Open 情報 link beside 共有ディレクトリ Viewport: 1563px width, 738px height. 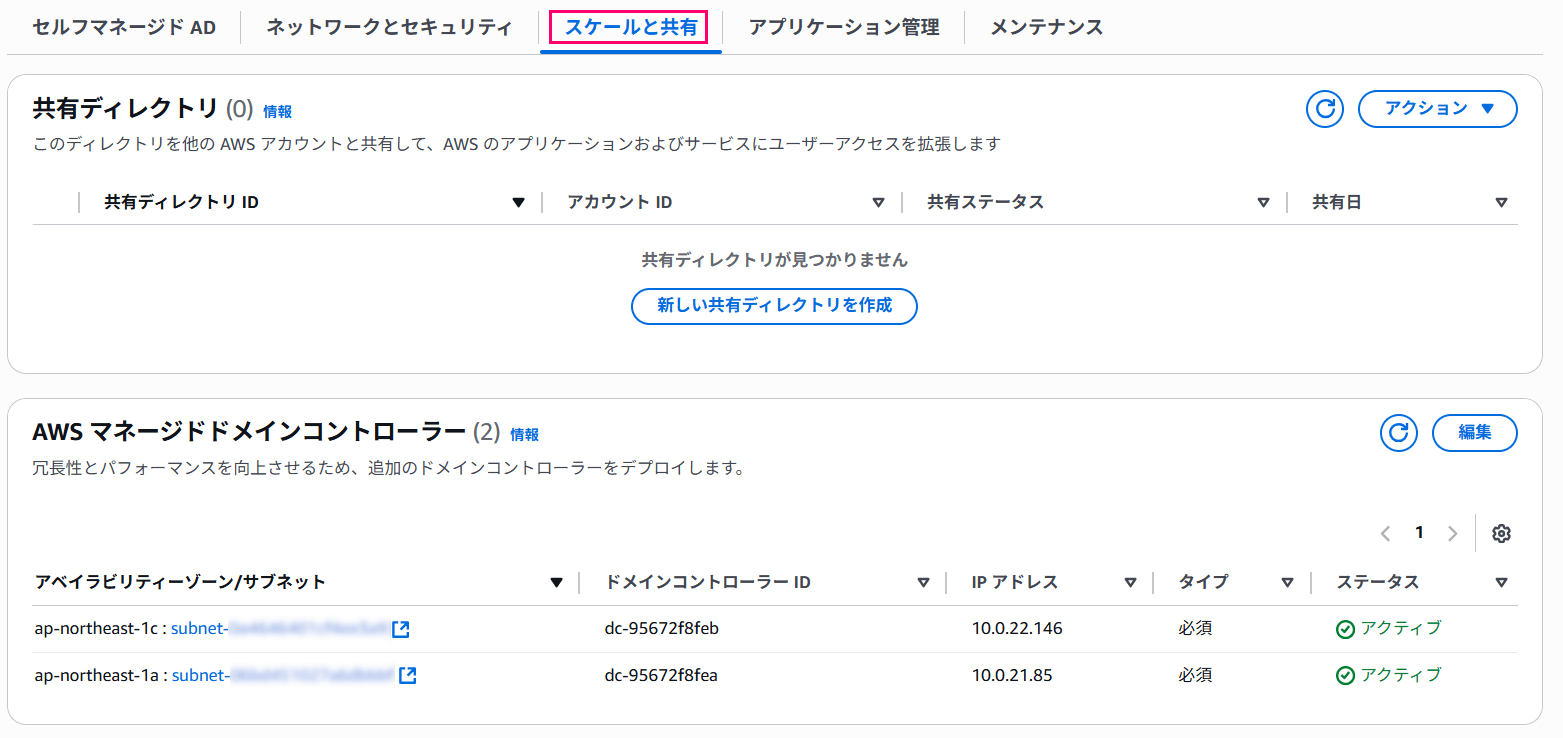point(277,112)
